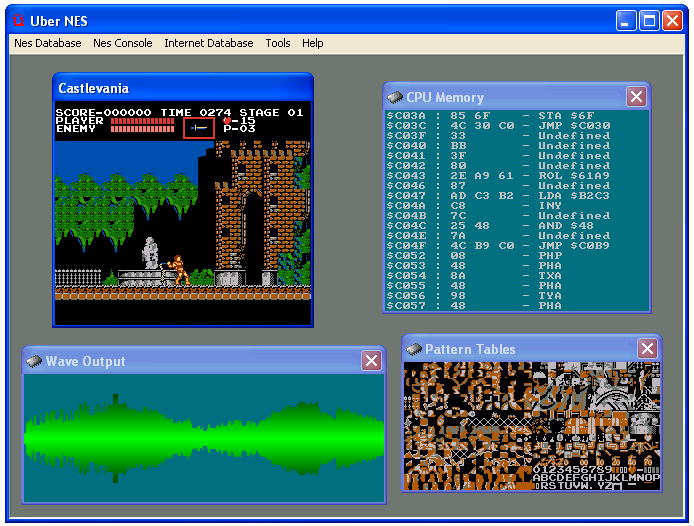Click the TIME 0274 text in game HUD
This screenshot has width=694, height=526.
tap(196, 112)
